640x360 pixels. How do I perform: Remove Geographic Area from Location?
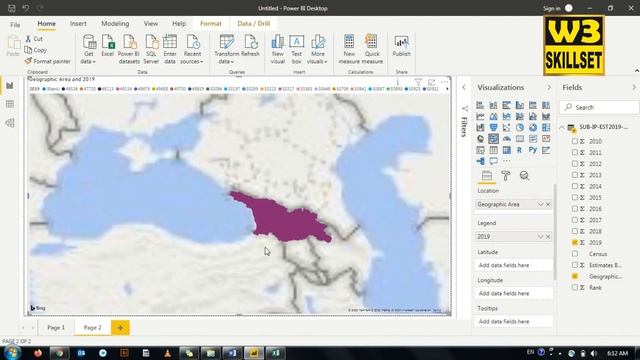click(548, 204)
